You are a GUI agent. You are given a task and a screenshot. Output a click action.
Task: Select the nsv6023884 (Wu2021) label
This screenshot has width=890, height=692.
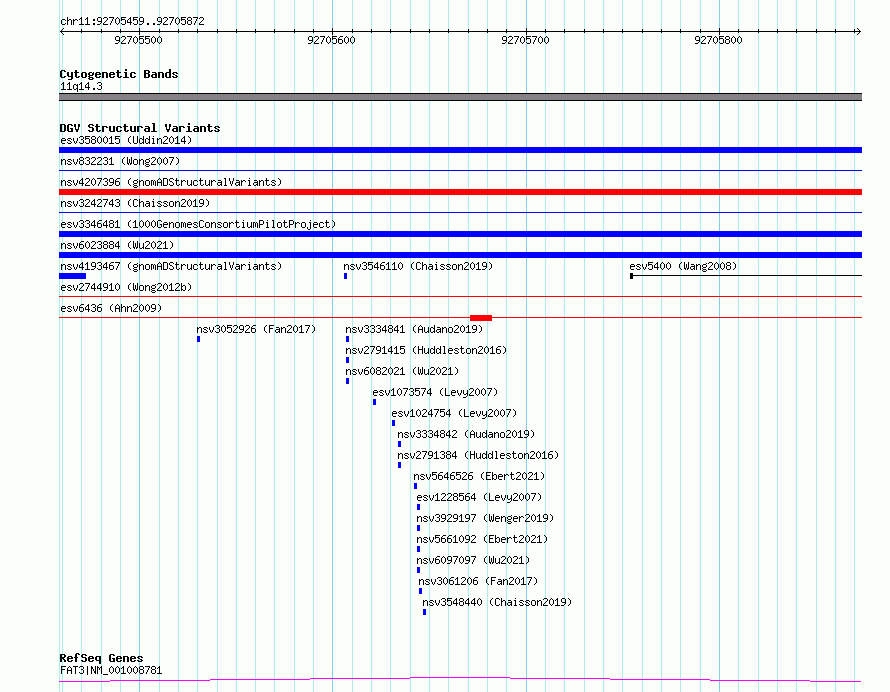[x=117, y=245]
